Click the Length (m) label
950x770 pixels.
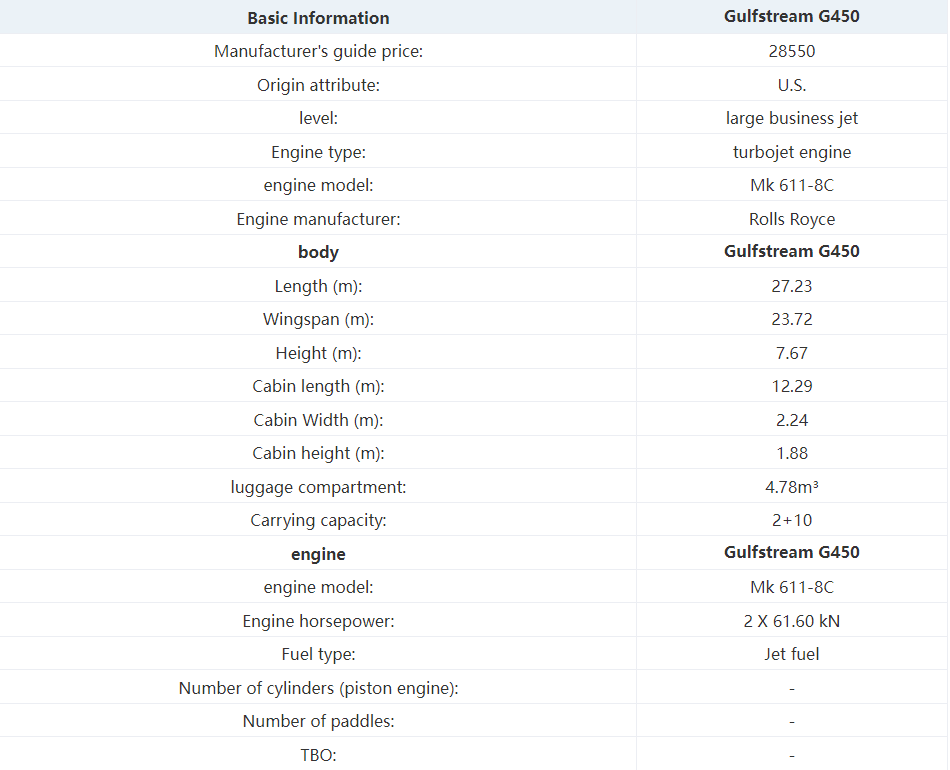[318, 286]
